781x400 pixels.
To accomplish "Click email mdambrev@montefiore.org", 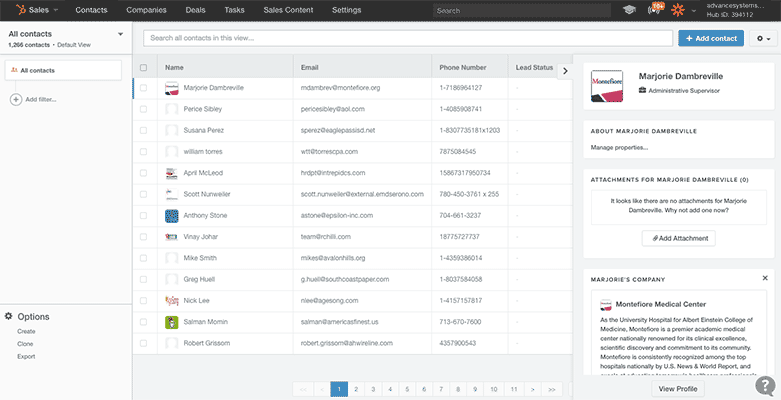I will pos(341,88).
